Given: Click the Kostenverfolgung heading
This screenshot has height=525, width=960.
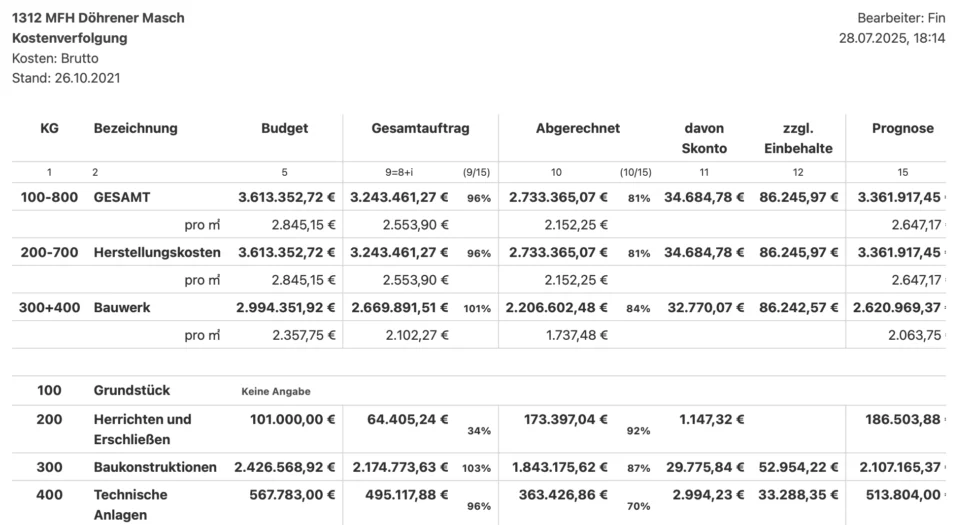Looking at the screenshot, I should (70, 38).
